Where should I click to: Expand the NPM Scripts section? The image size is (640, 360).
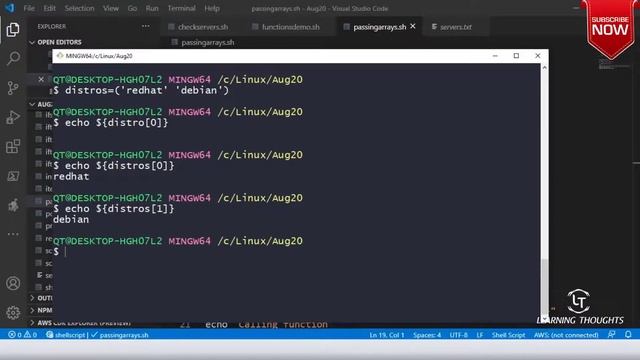[40, 310]
